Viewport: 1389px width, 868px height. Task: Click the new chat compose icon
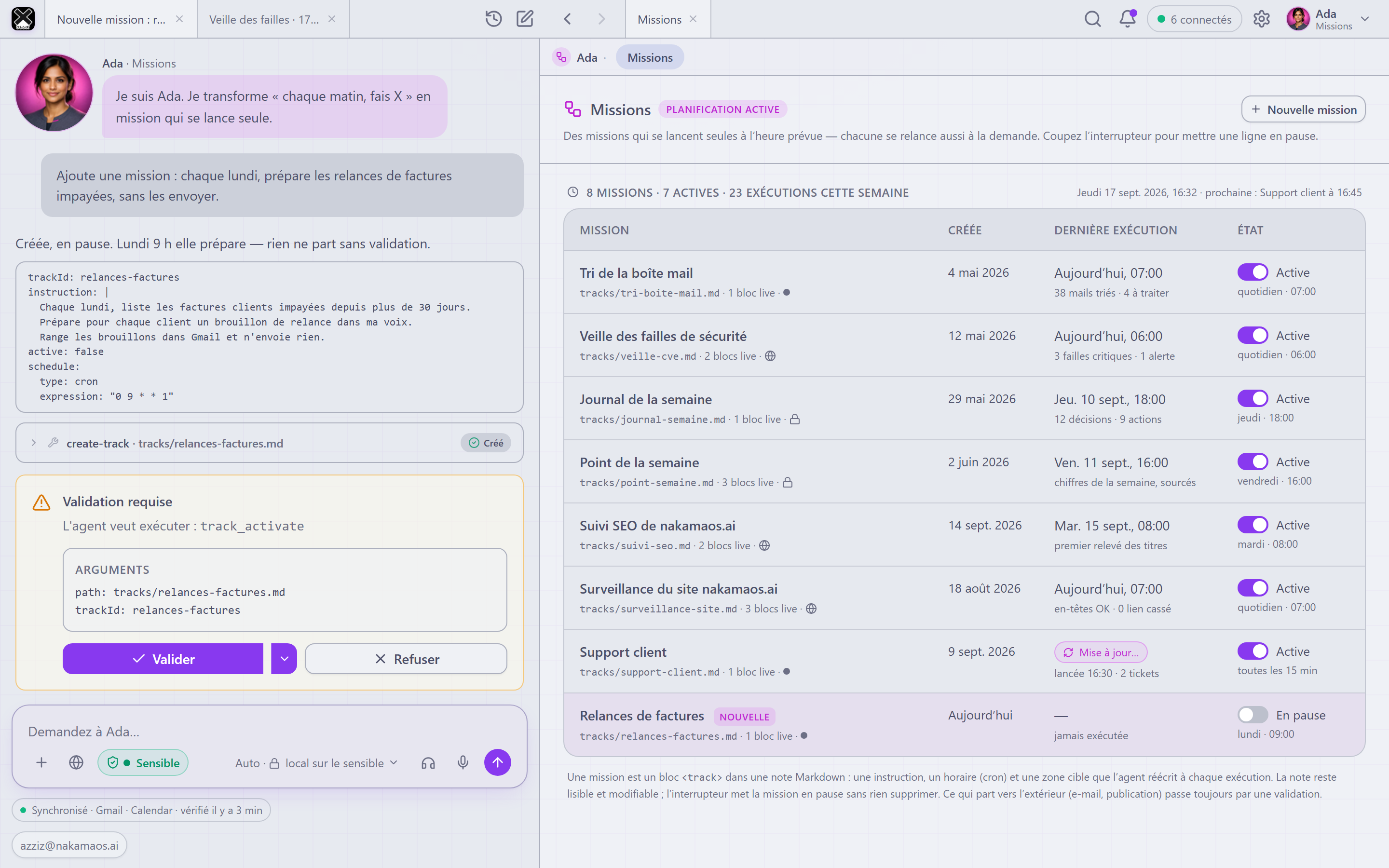point(525,19)
